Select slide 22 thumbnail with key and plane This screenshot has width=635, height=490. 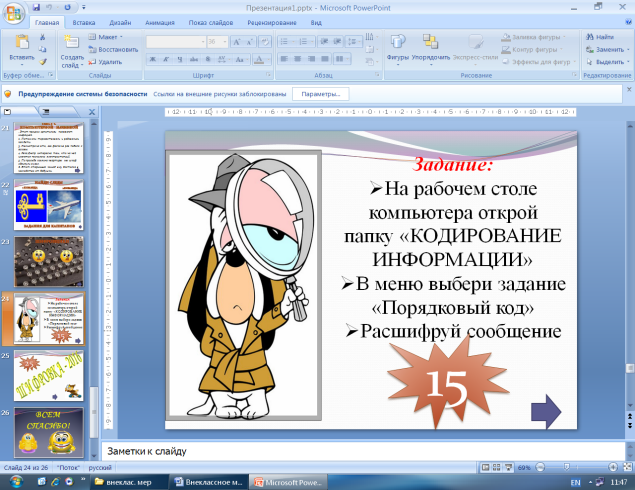pos(49,205)
